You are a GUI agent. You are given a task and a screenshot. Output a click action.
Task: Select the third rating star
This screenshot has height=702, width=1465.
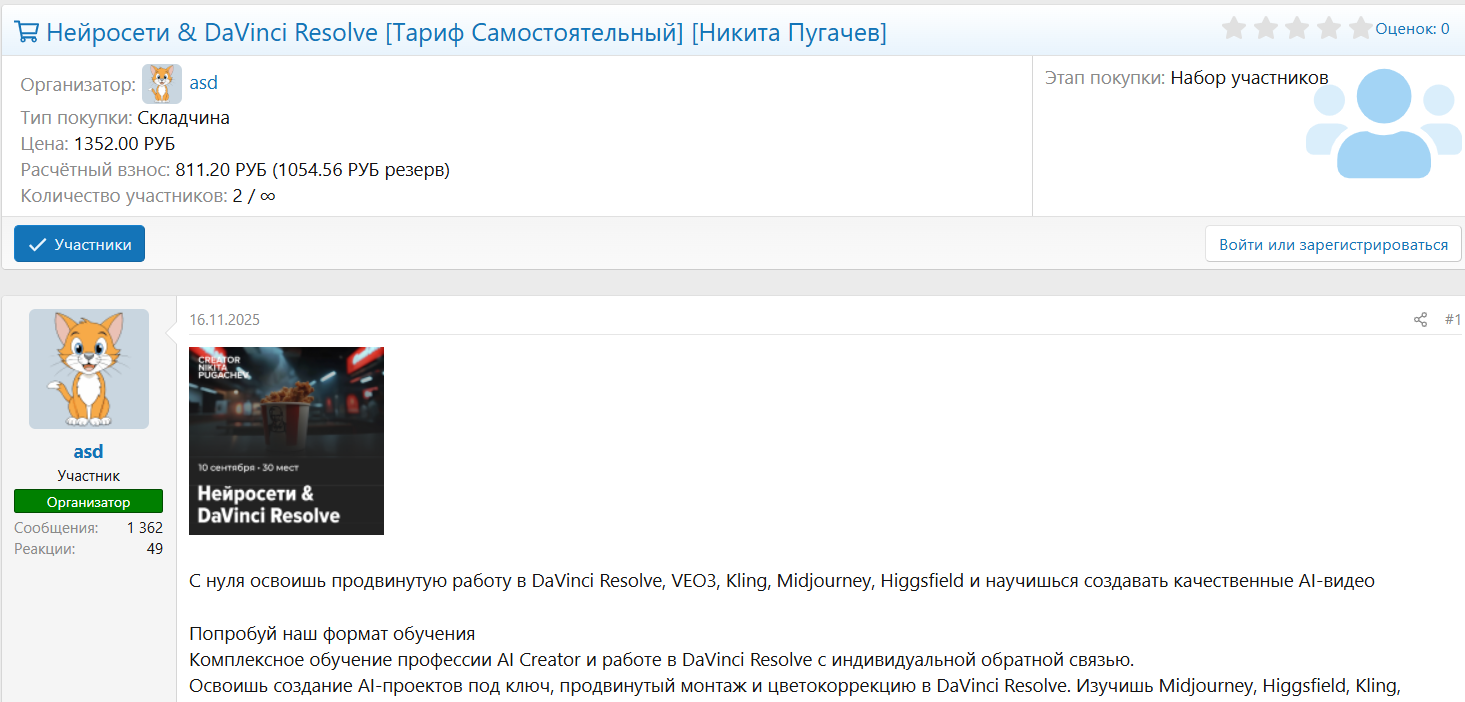tap(1297, 28)
